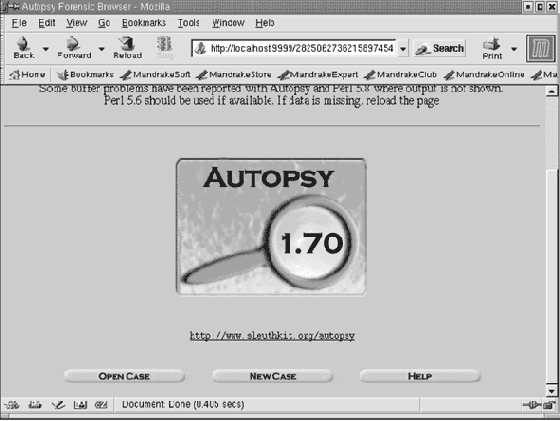Click the vertical scrollbar up arrow
This screenshot has height=421, width=560.
point(552,91)
